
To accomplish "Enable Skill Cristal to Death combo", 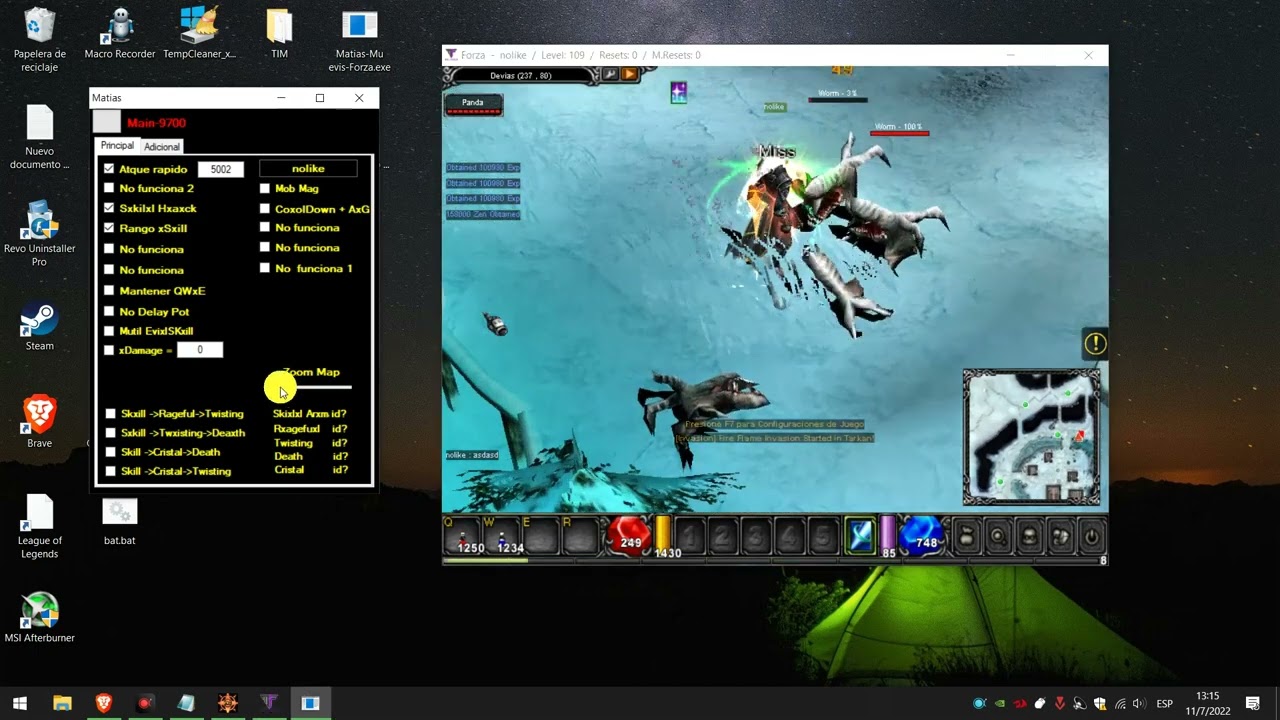I will point(111,452).
